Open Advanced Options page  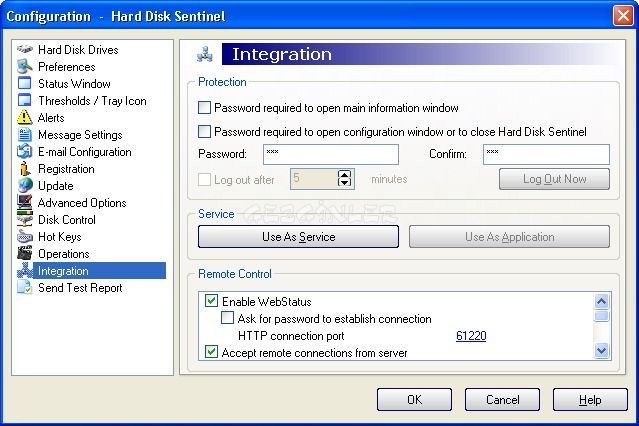(82, 203)
